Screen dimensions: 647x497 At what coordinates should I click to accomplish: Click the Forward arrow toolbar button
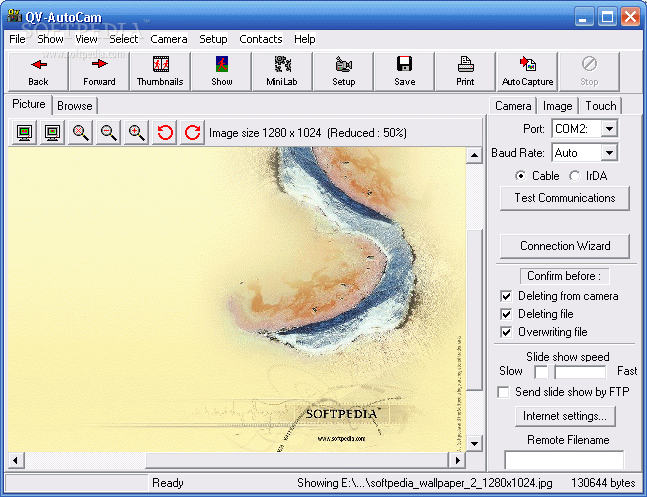tap(99, 71)
